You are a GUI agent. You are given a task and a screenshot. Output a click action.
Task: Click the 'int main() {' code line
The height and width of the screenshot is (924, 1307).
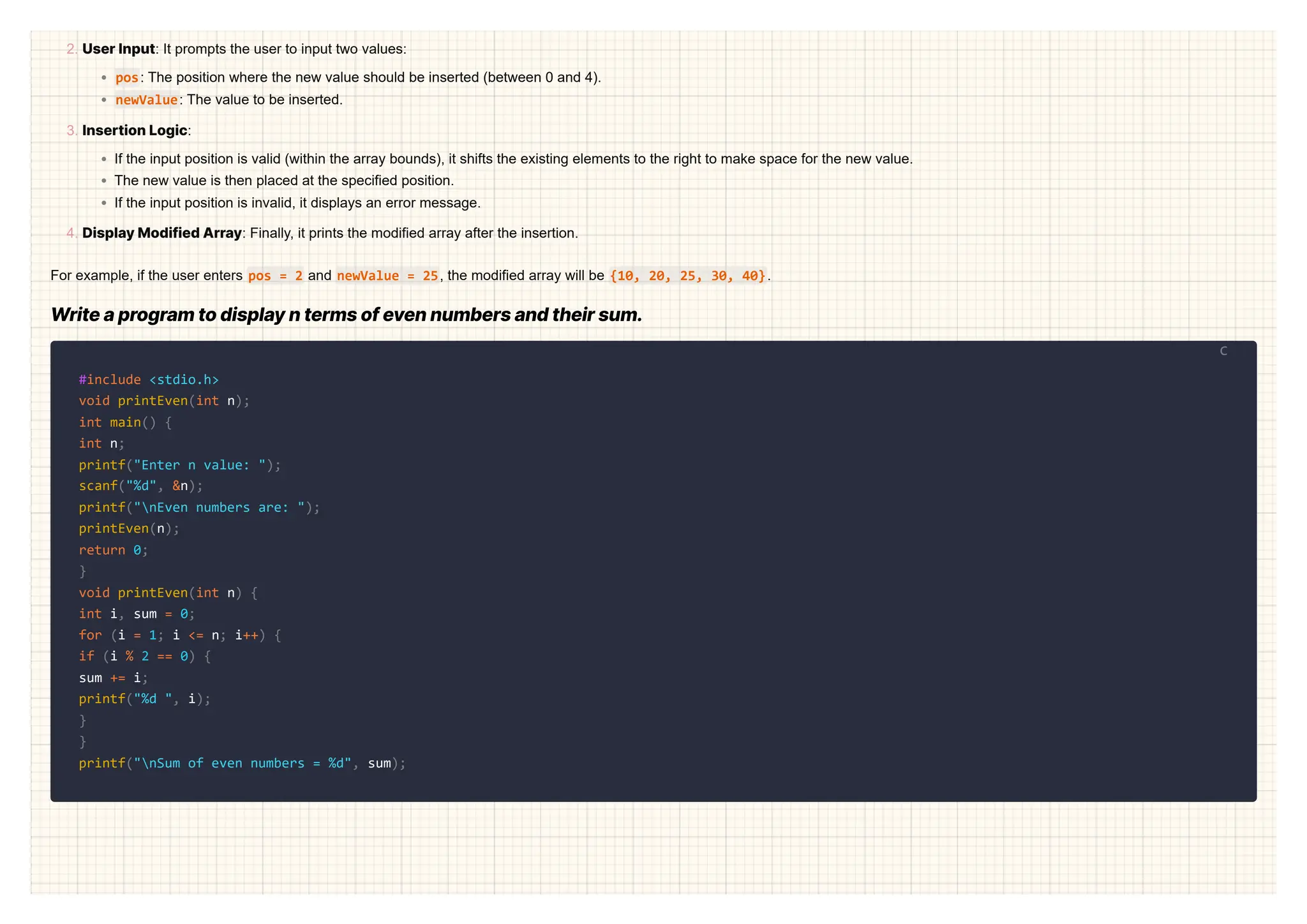click(x=125, y=422)
